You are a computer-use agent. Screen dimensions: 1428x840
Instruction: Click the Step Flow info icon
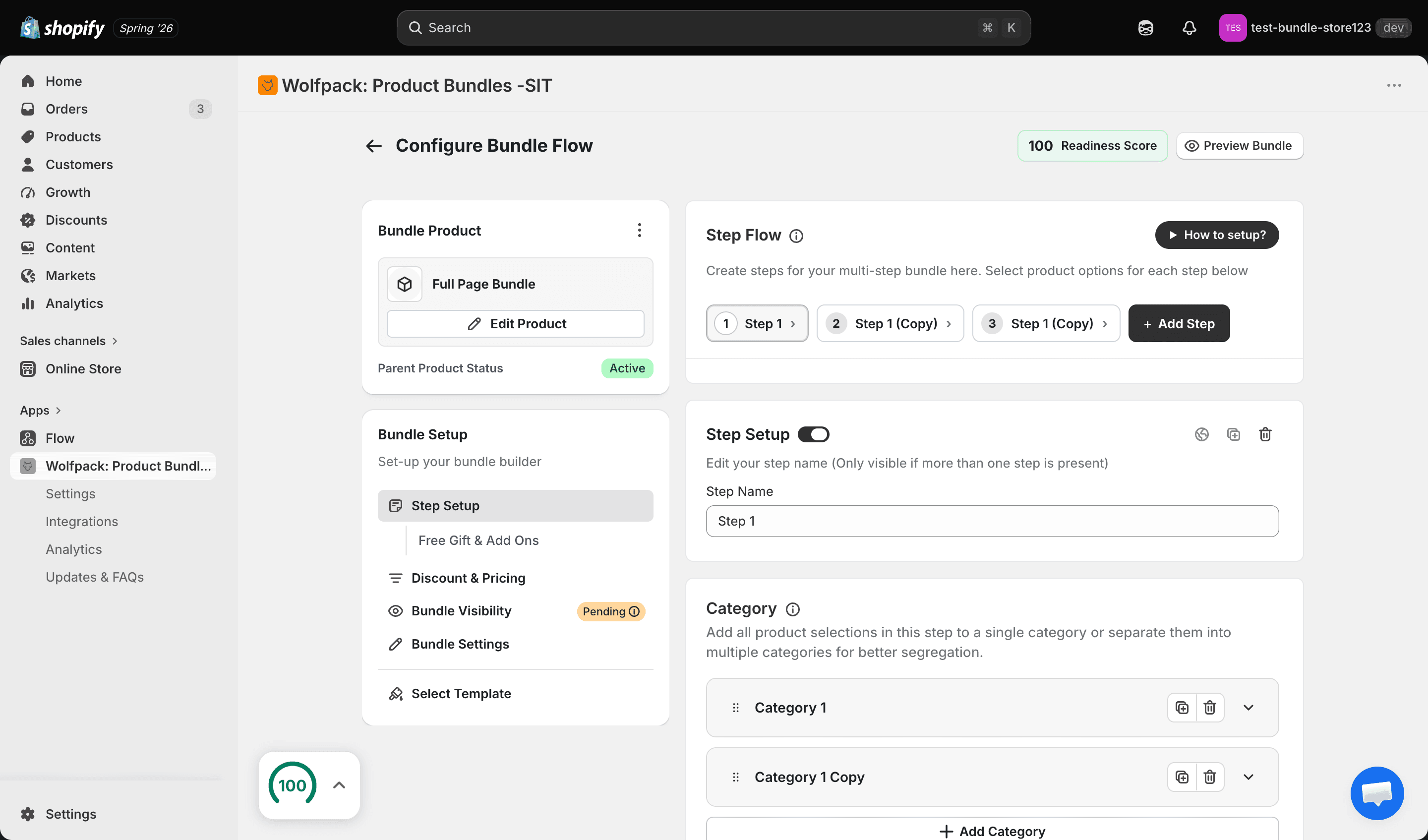click(796, 236)
